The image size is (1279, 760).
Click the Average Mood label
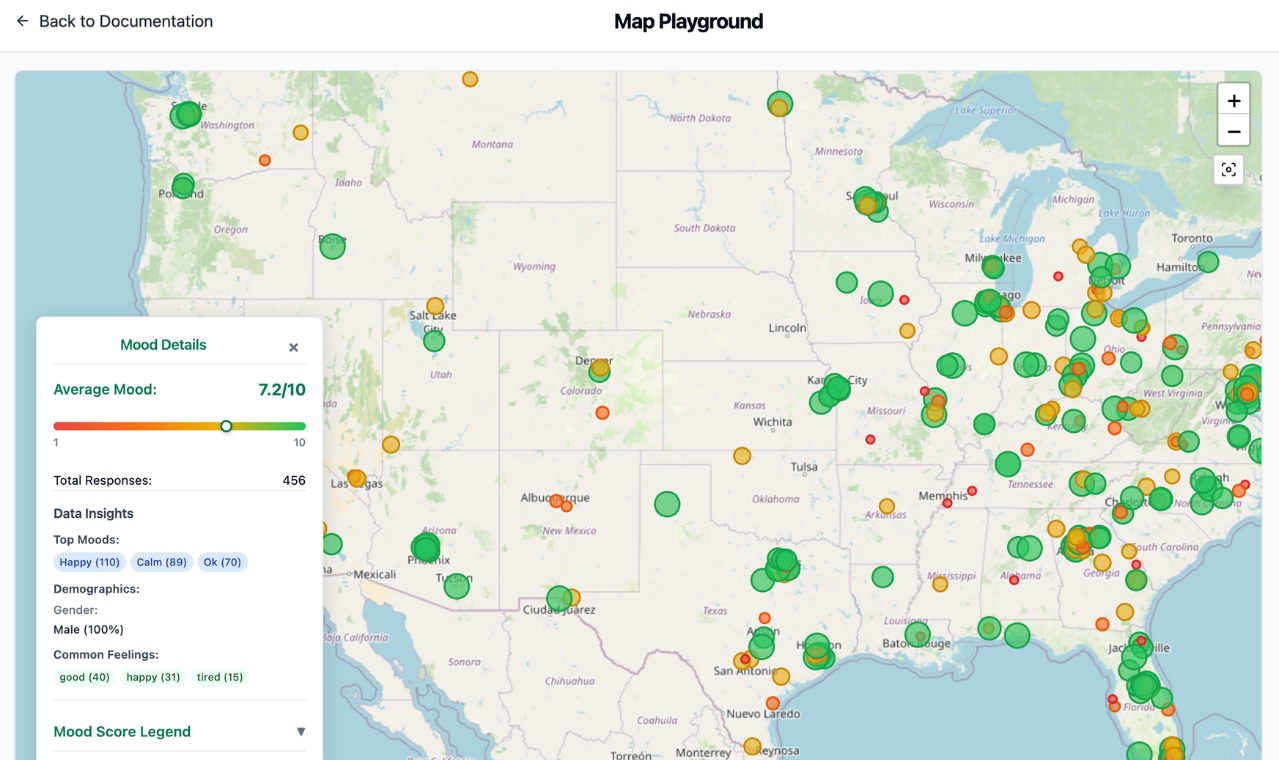pos(105,390)
